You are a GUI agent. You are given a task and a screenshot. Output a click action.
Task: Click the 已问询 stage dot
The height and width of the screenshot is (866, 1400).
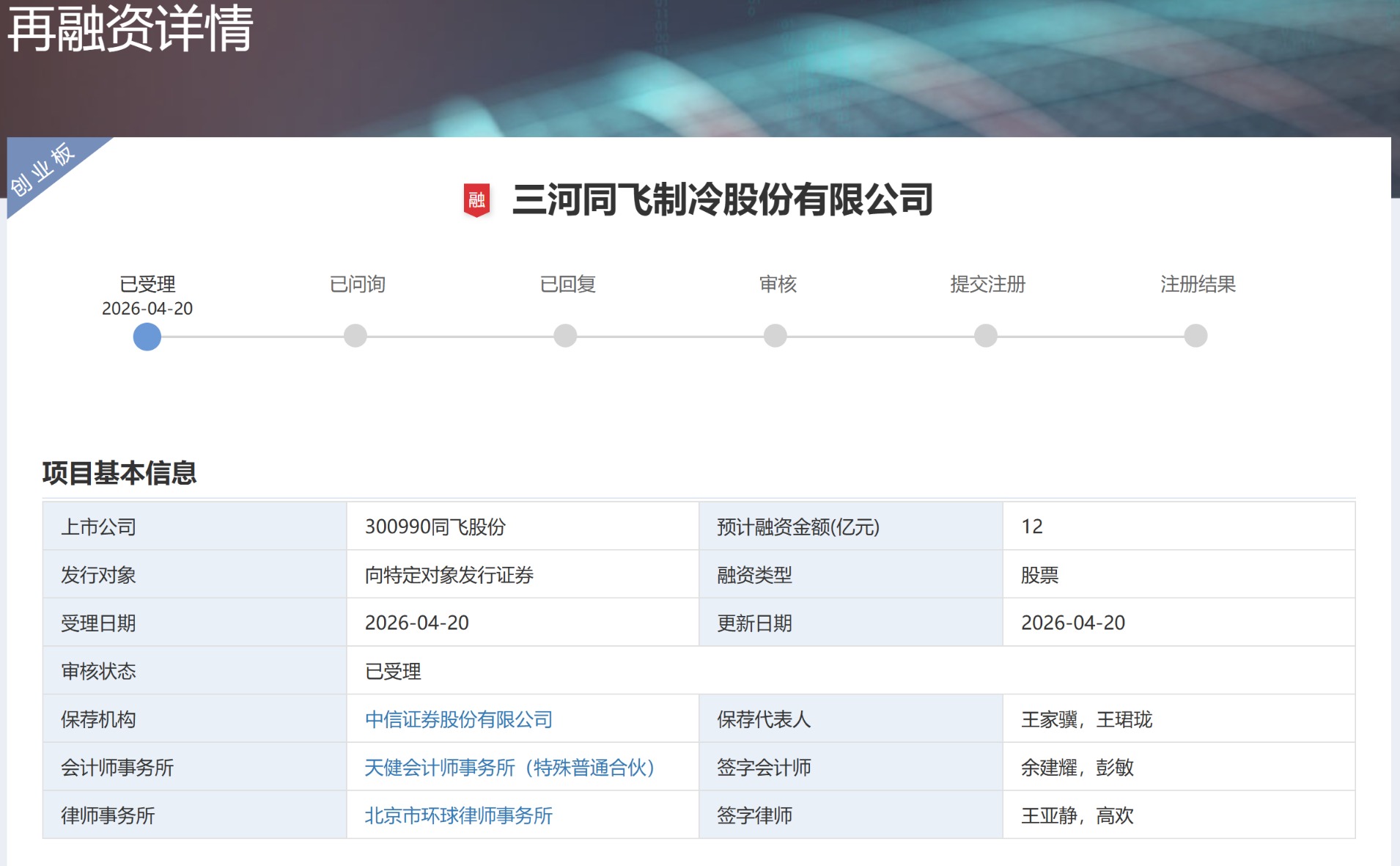tap(355, 336)
